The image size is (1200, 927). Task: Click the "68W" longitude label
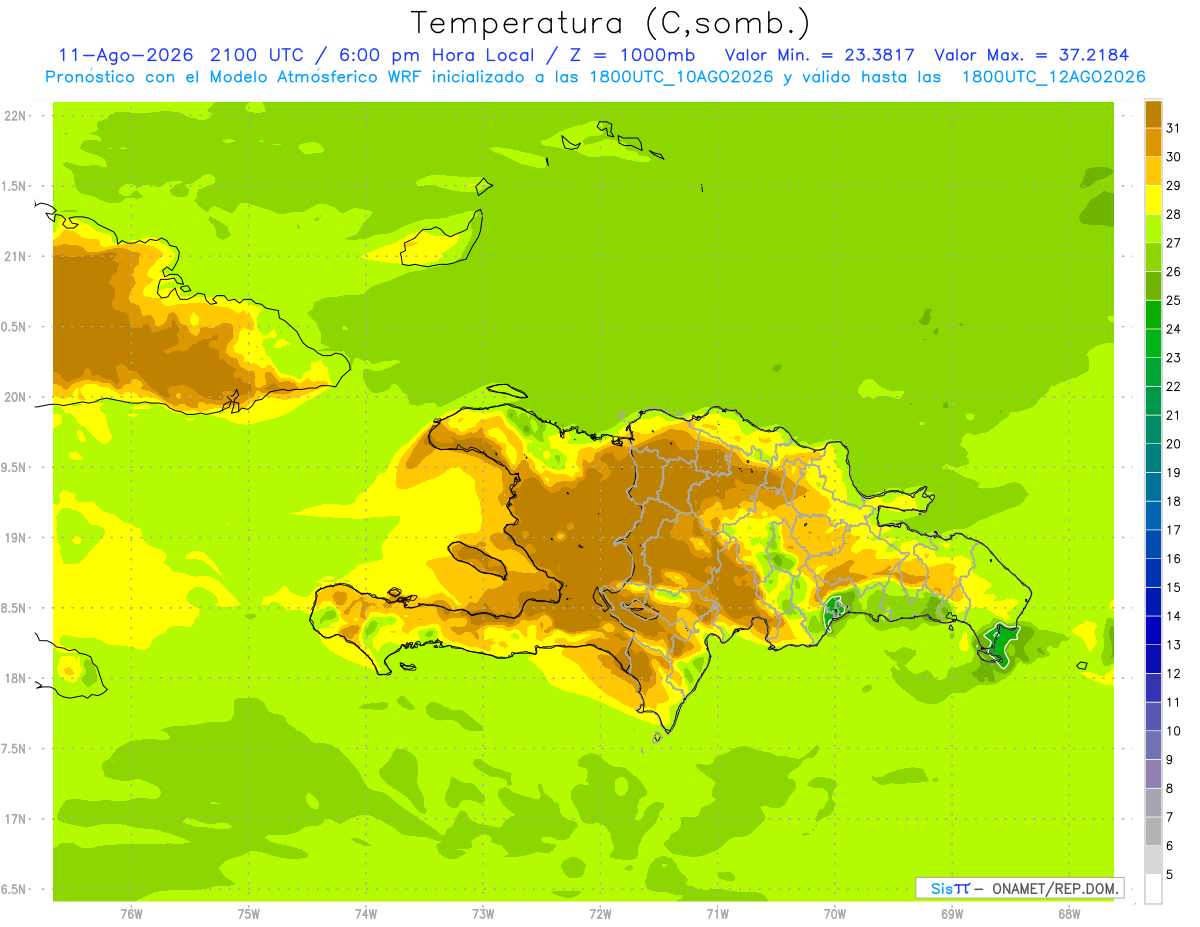1069,913
